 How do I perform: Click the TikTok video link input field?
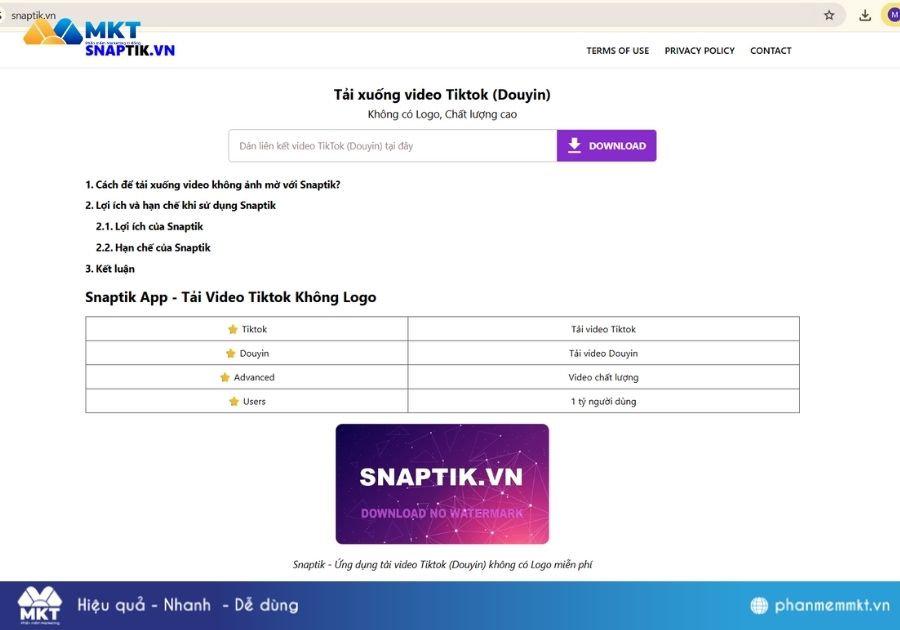click(390, 145)
